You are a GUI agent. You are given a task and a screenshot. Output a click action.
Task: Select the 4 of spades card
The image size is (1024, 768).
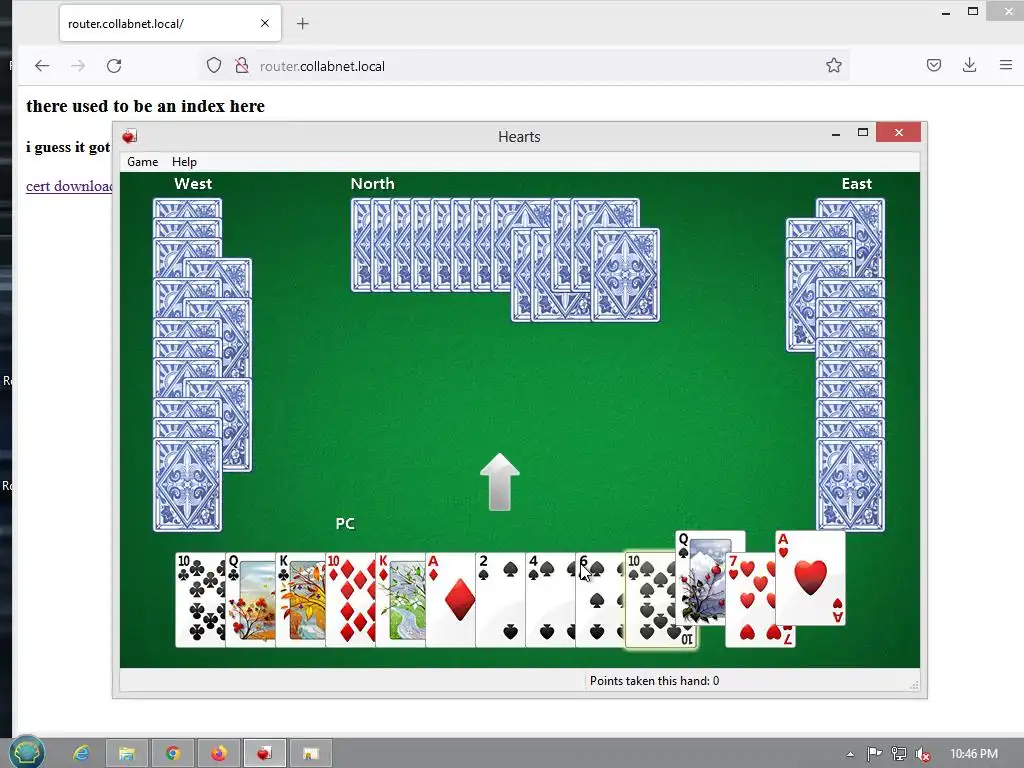(551, 600)
